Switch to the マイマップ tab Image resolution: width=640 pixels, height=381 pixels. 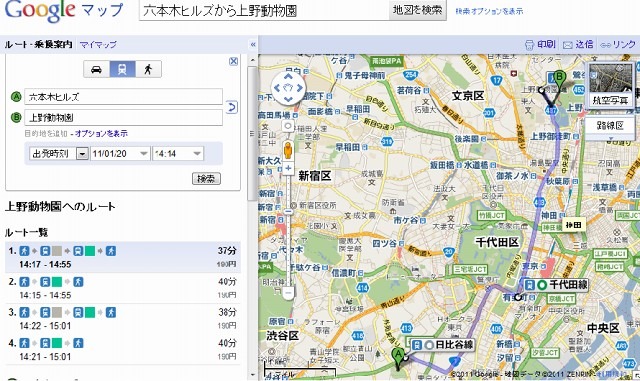tap(98, 45)
